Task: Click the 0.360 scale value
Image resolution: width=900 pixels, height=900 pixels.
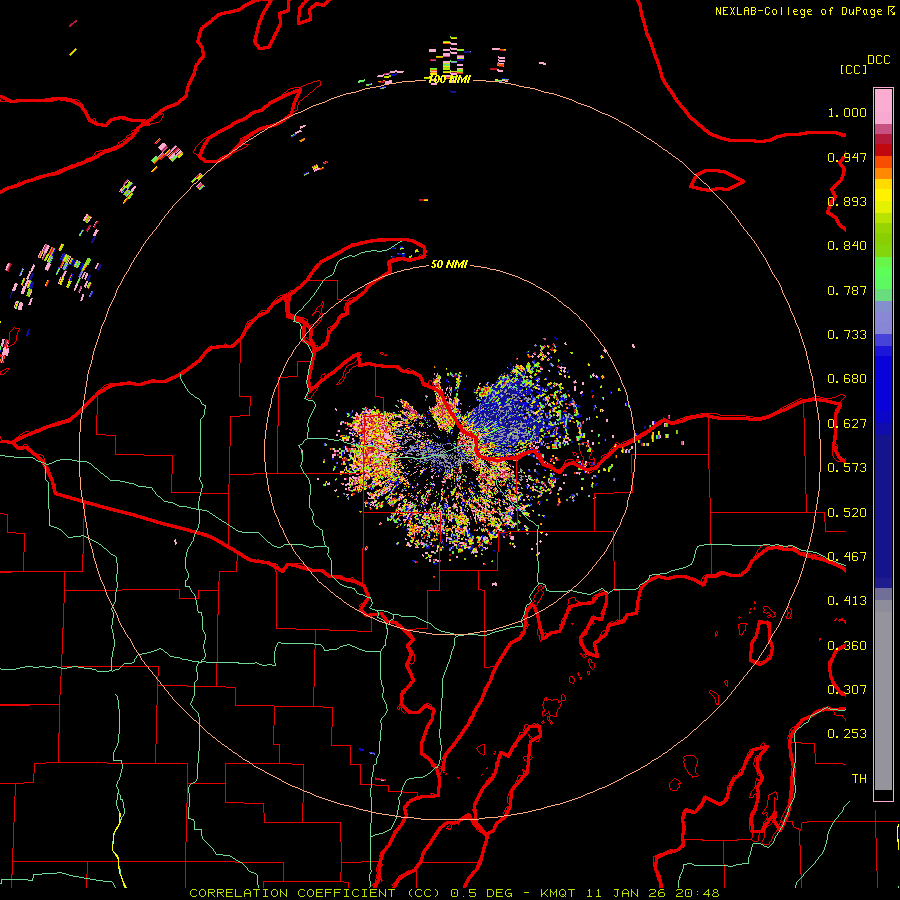Action: (847, 646)
